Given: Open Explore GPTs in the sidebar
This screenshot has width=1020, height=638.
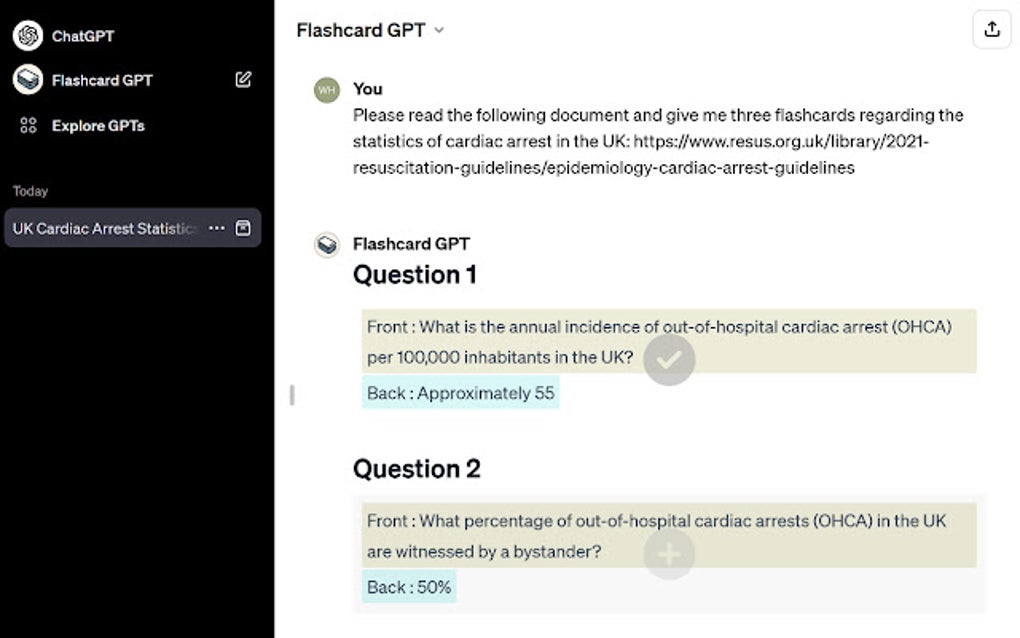Looking at the screenshot, I should tap(98, 125).
